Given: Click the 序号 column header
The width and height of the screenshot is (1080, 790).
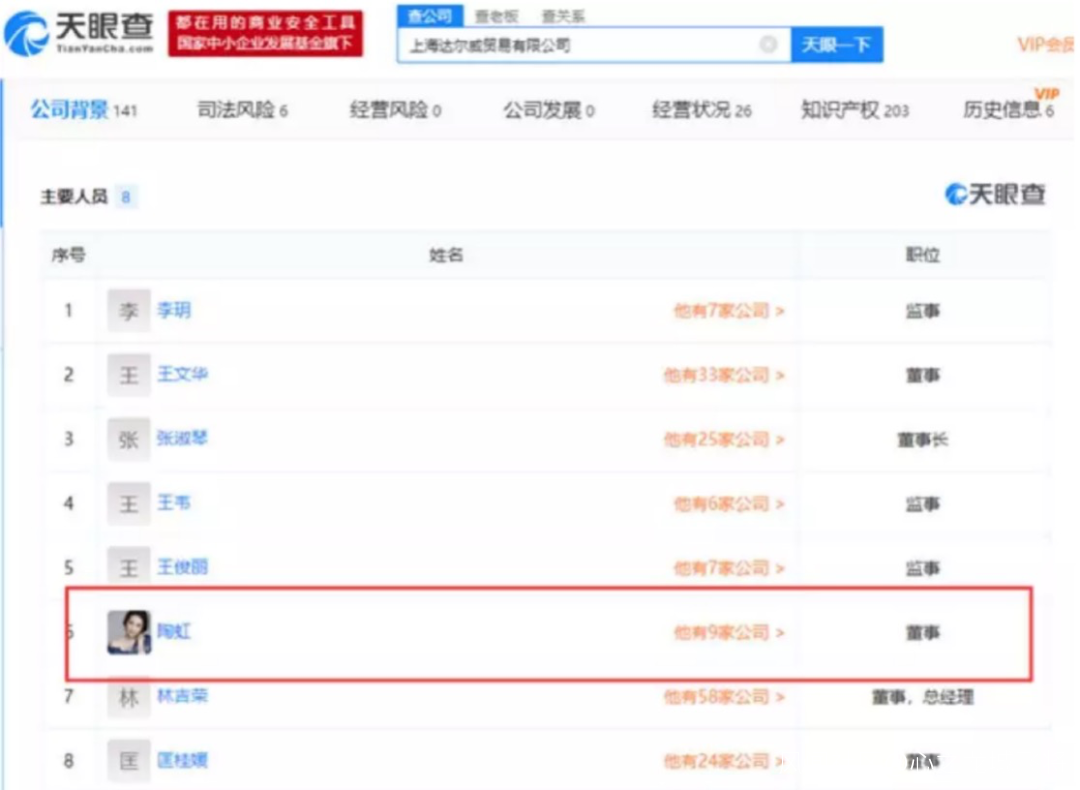Looking at the screenshot, I should [68, 256].
